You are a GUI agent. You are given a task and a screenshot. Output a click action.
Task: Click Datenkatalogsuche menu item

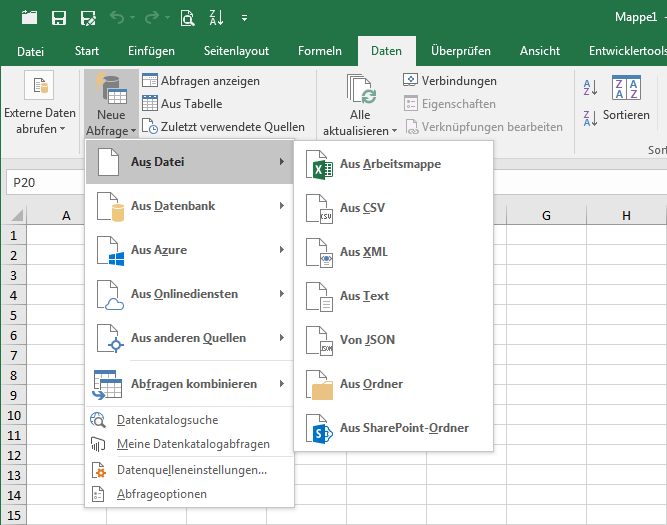[190, 420]
